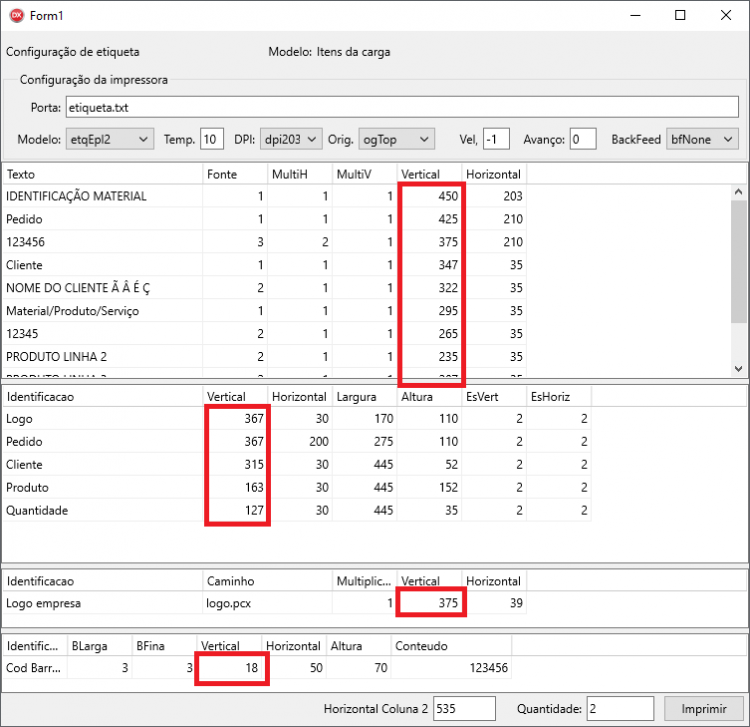Click Vertical value 127 in Quantidade row

[x=235, y=511]
